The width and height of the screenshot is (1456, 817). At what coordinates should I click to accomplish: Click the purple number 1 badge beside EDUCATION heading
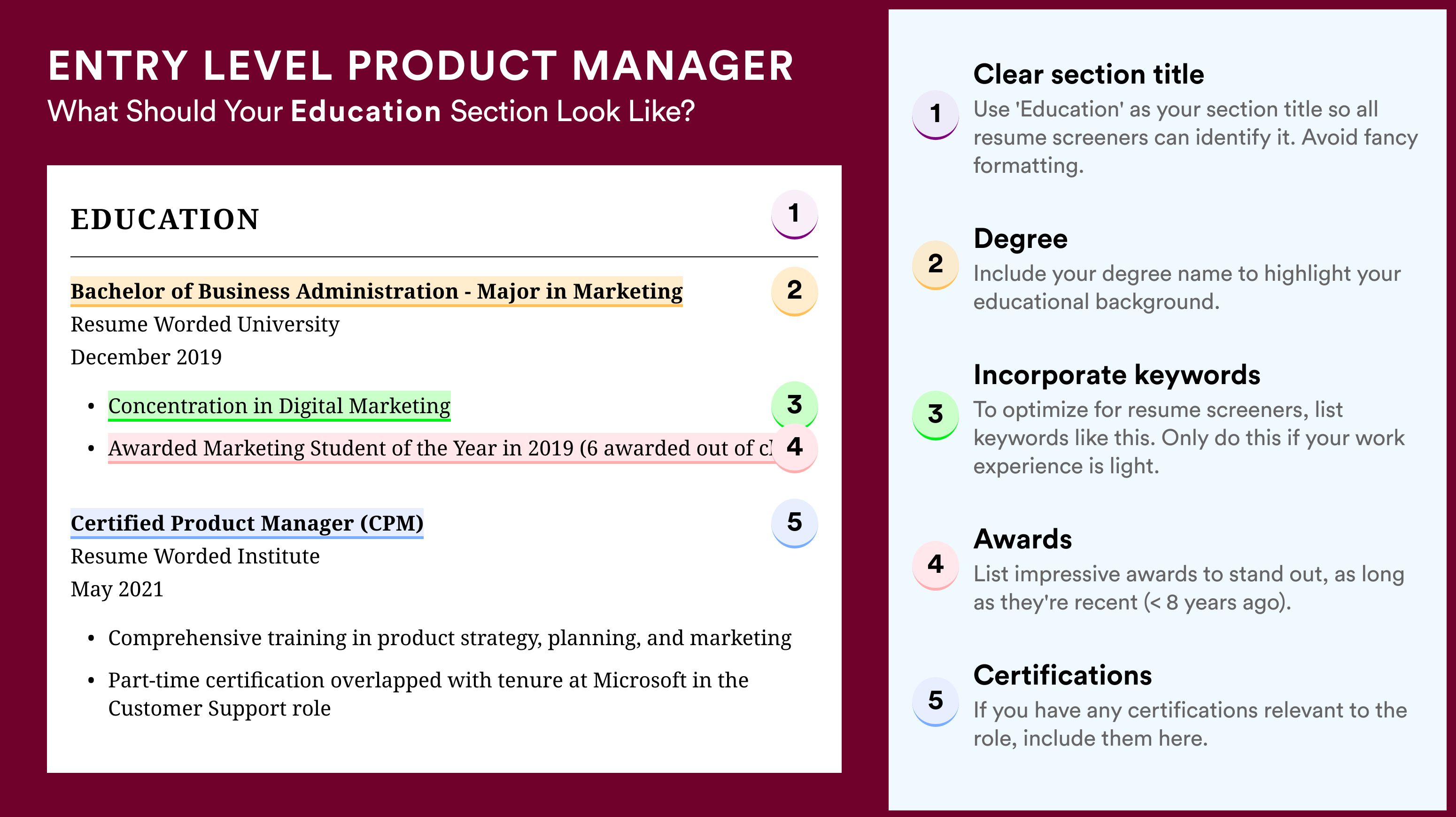click(x=794, y=214)
